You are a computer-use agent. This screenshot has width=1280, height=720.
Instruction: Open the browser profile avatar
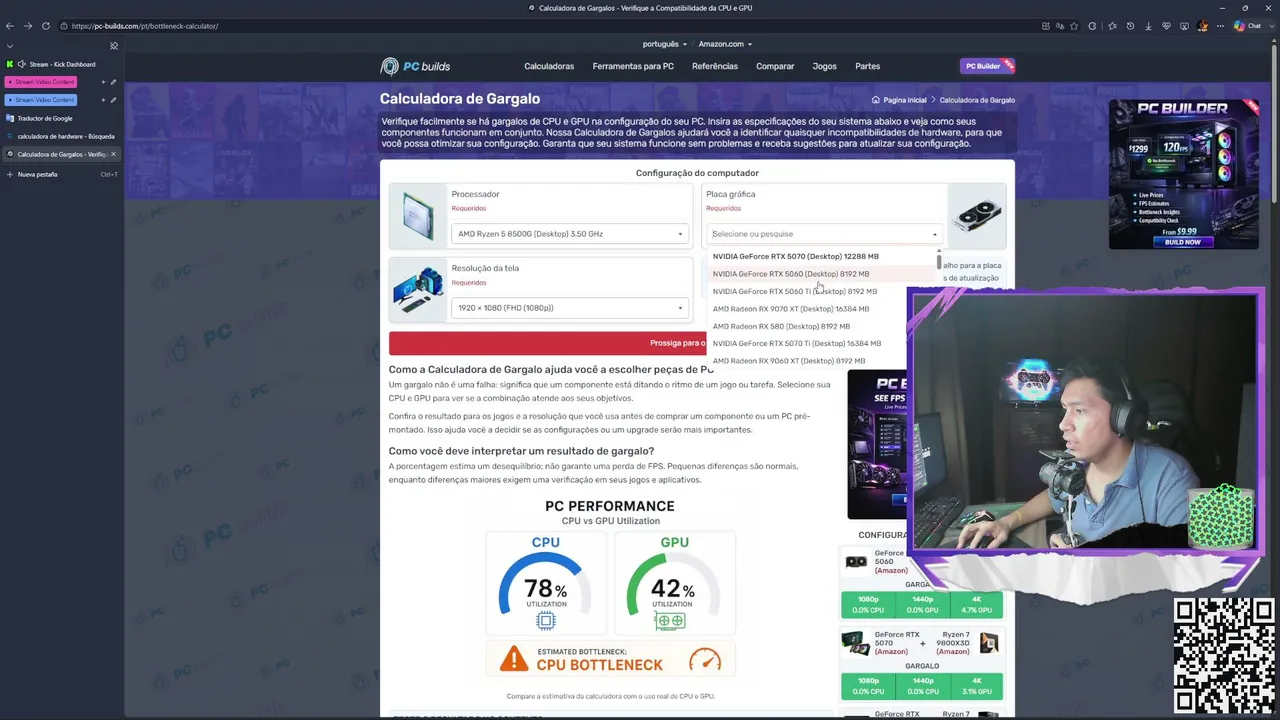[1202, 26]
